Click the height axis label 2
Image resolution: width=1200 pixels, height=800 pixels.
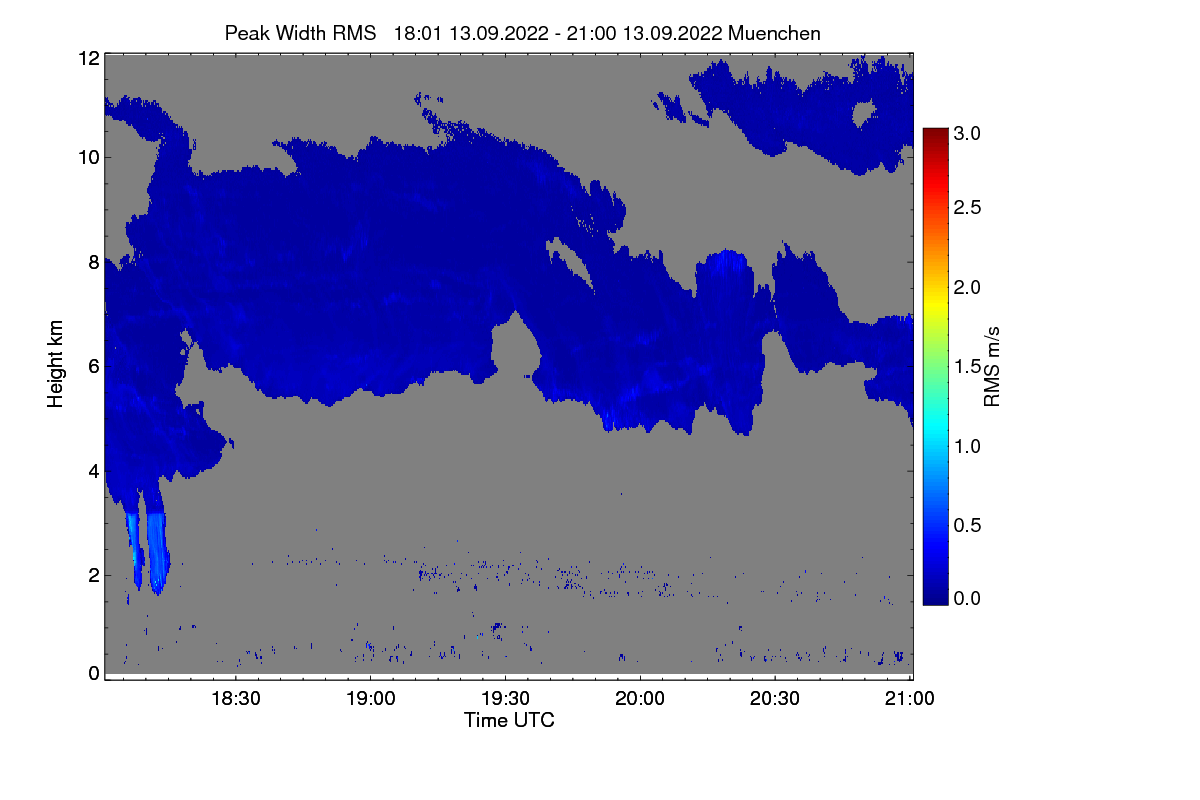pos(94,575)
